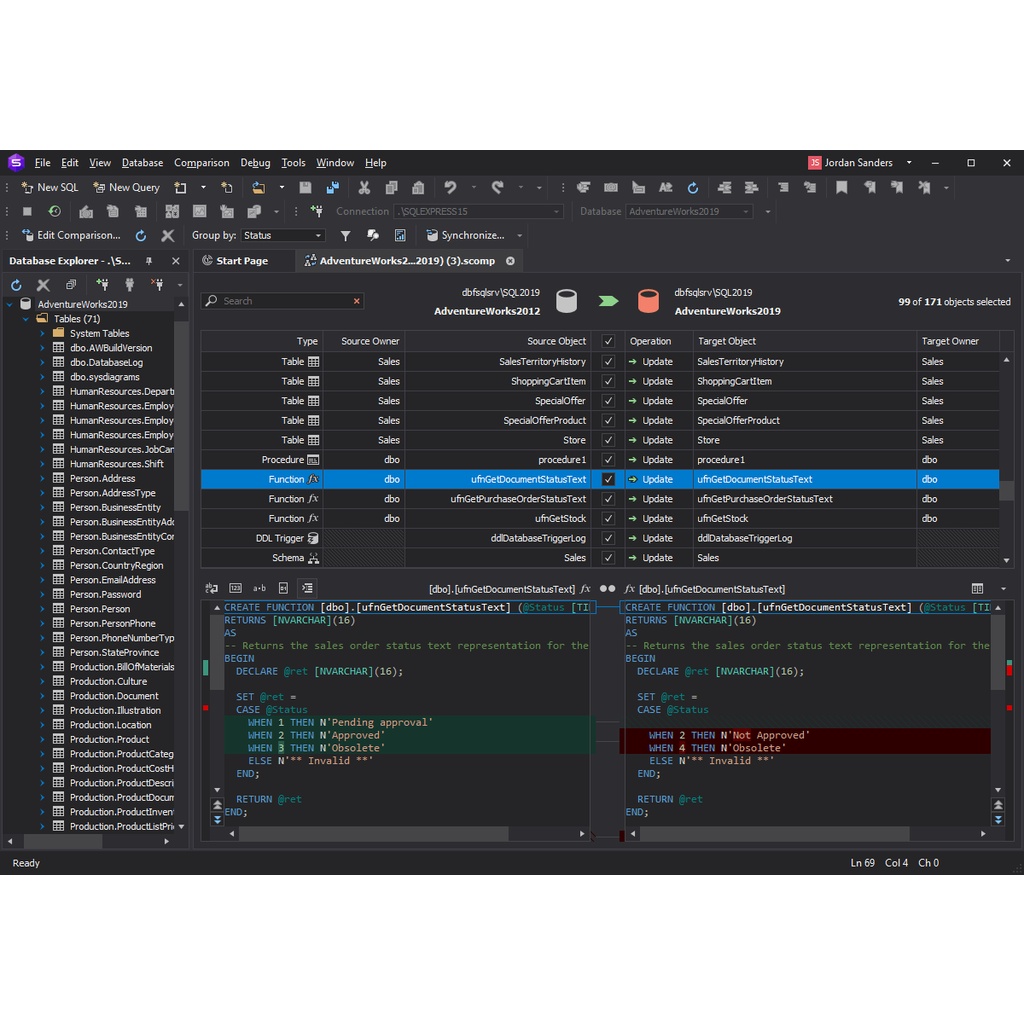Click the Copy icon in the toolbar
The height and width of the screenshot is (1024, 1024).
(x=391, y=187)
